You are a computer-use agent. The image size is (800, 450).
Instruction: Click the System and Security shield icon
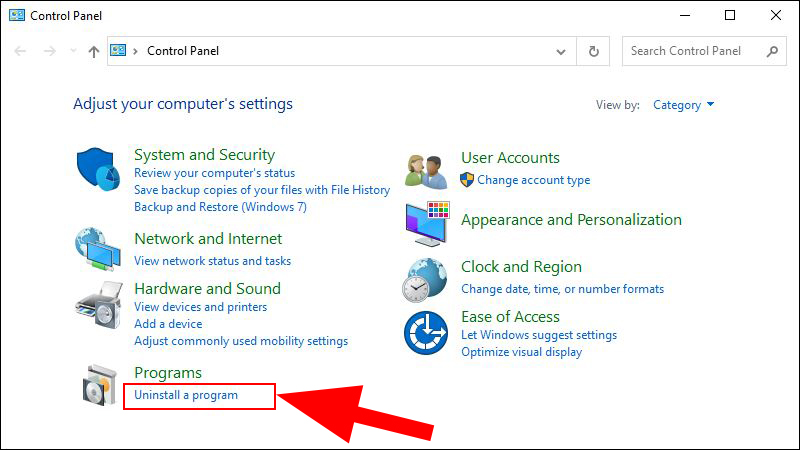pyautogui.click(x=98, y=169)
